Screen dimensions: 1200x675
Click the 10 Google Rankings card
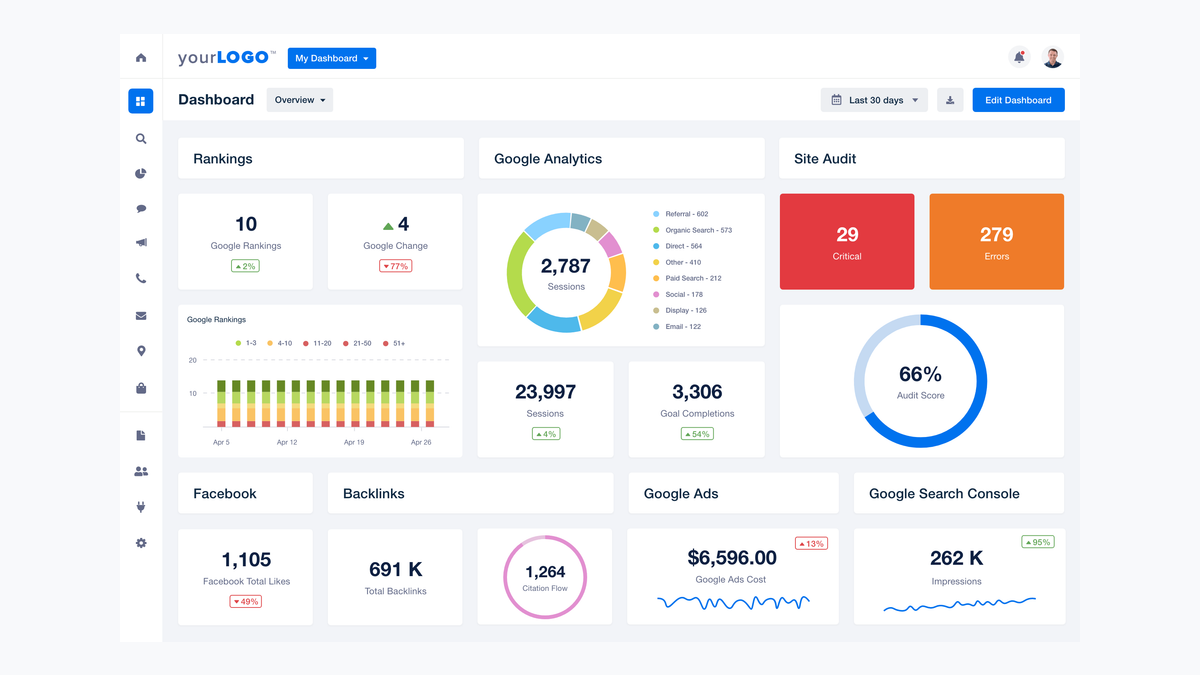pyautogui.click(x=245, y=242)
